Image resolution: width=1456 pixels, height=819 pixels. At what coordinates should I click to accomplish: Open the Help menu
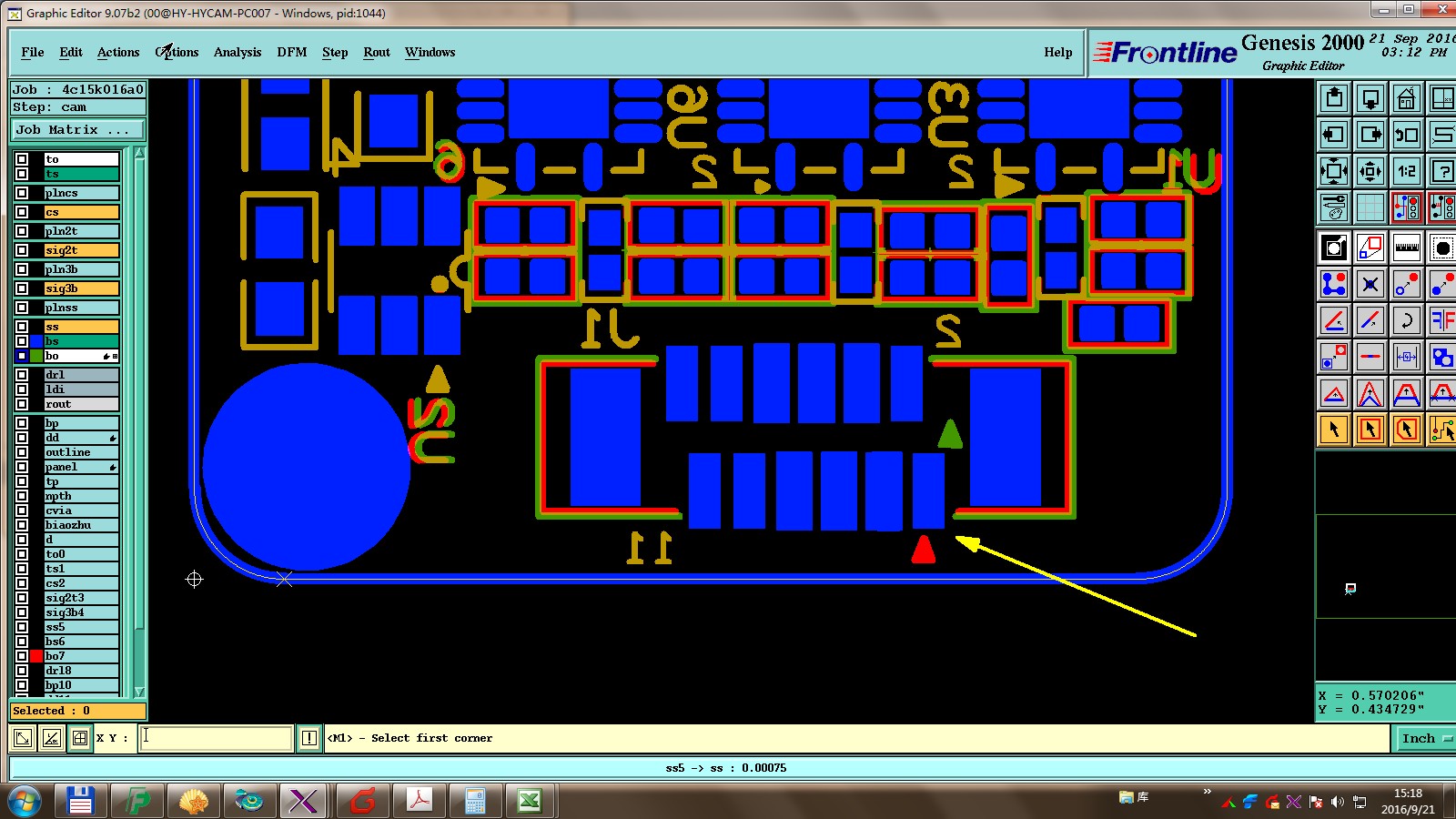click(1058, 52)
